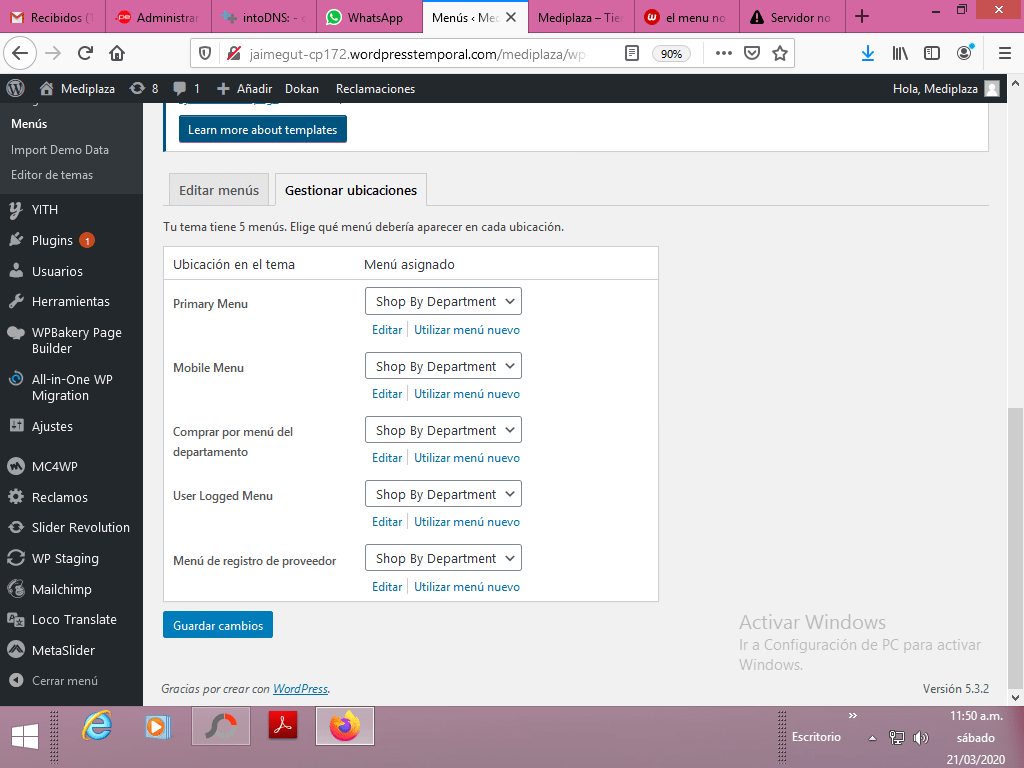Toggle the Firefox sidebar icon
Image resolution: width=1024 pixels, height=768 pixels.
[932, 54]
